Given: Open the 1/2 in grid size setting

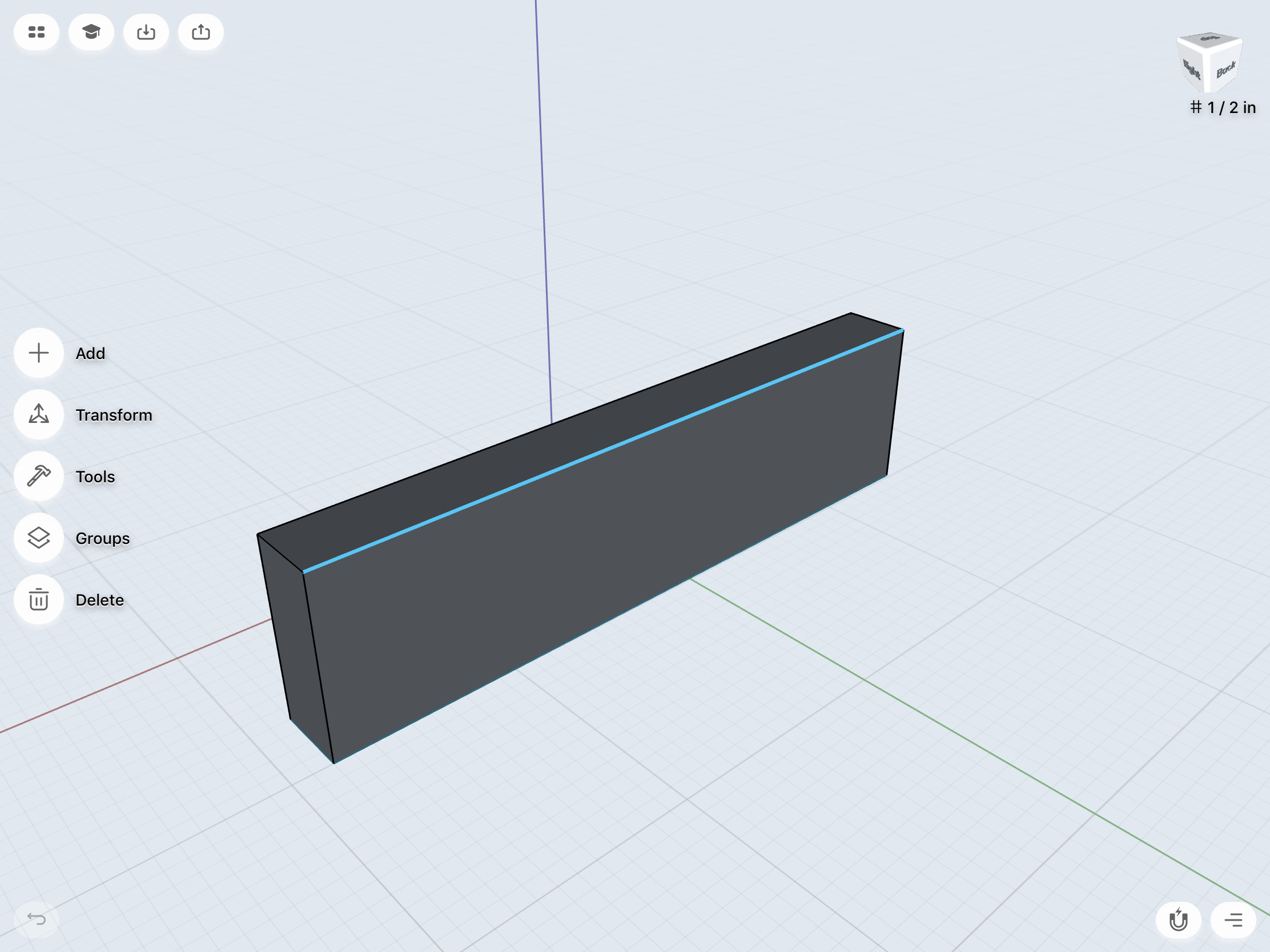Looking at the screenshot, I should (1223, 107).
